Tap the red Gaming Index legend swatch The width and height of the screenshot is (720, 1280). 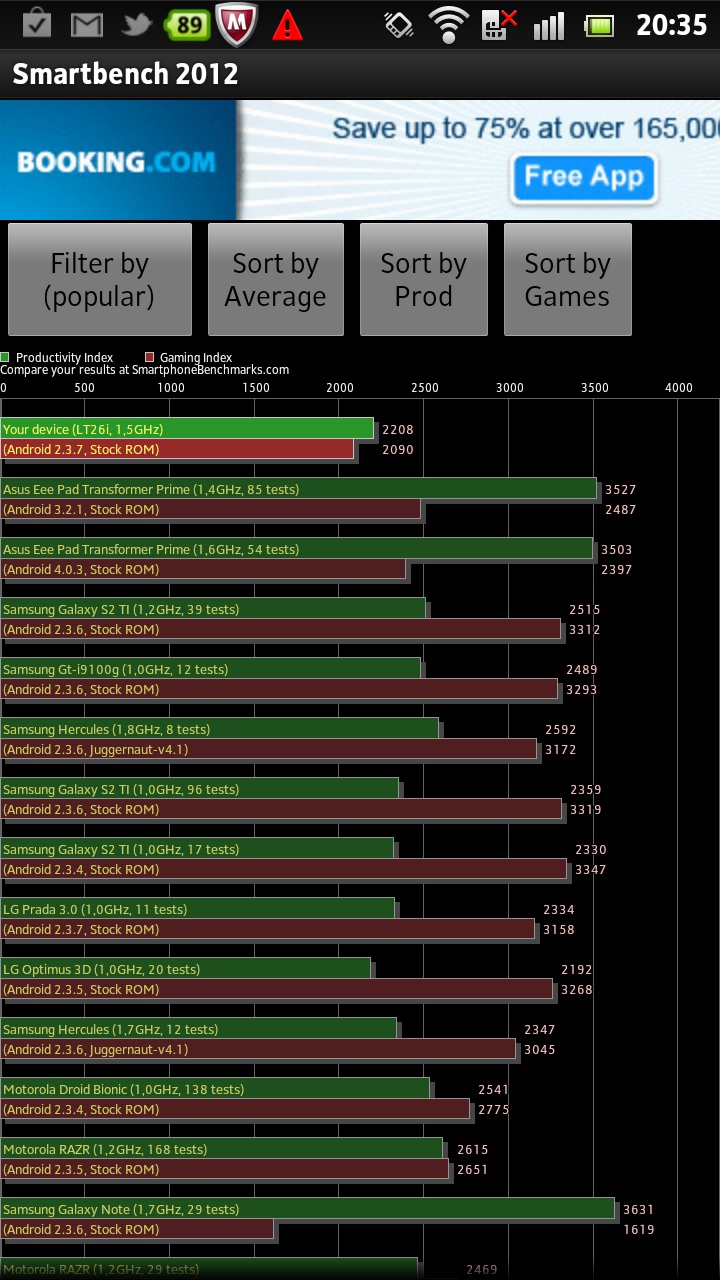point(149,357)
